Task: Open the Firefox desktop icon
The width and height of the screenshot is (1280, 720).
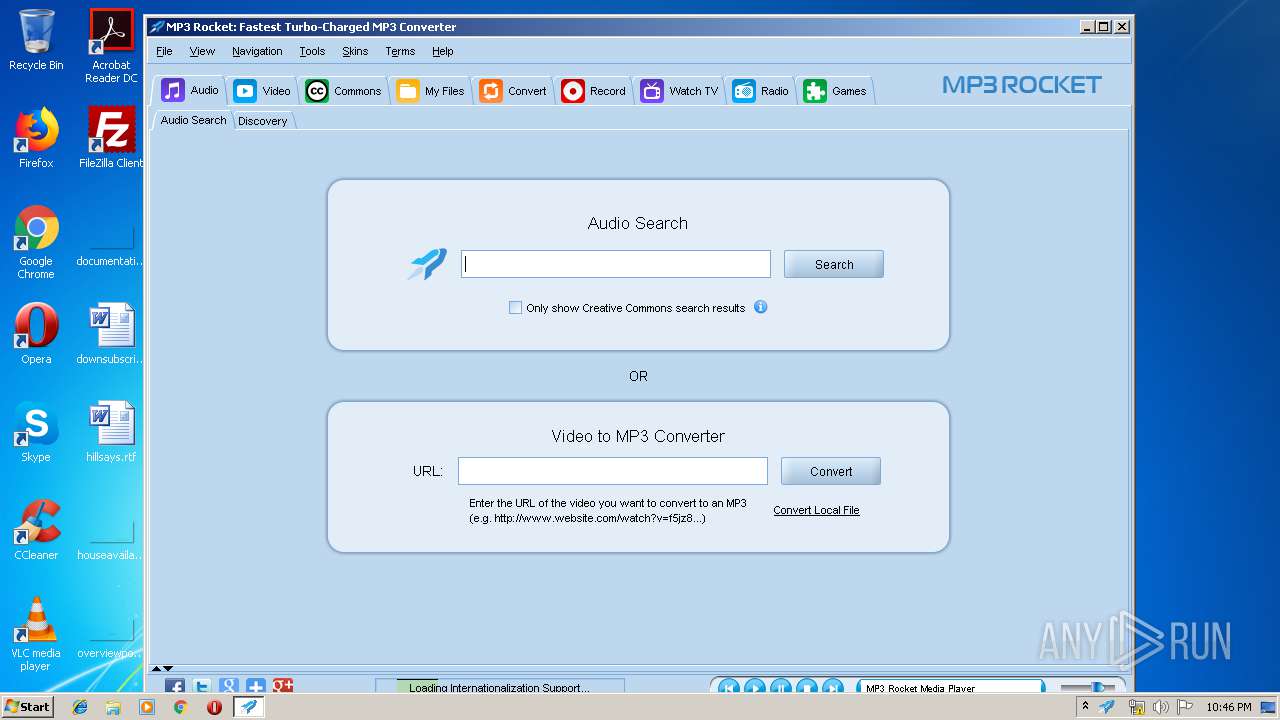Action: 36,138
